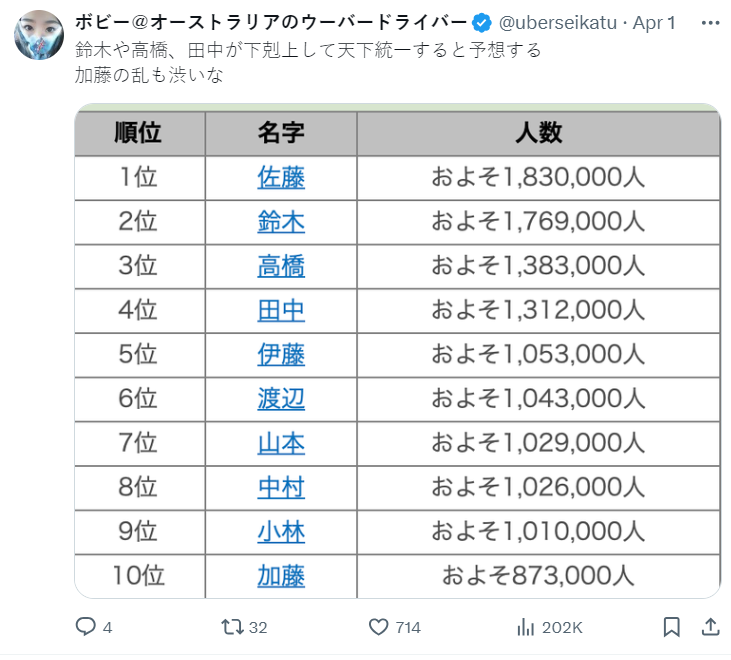
Task: Click the reply speech bubble icon
Action: coord(87,627)
